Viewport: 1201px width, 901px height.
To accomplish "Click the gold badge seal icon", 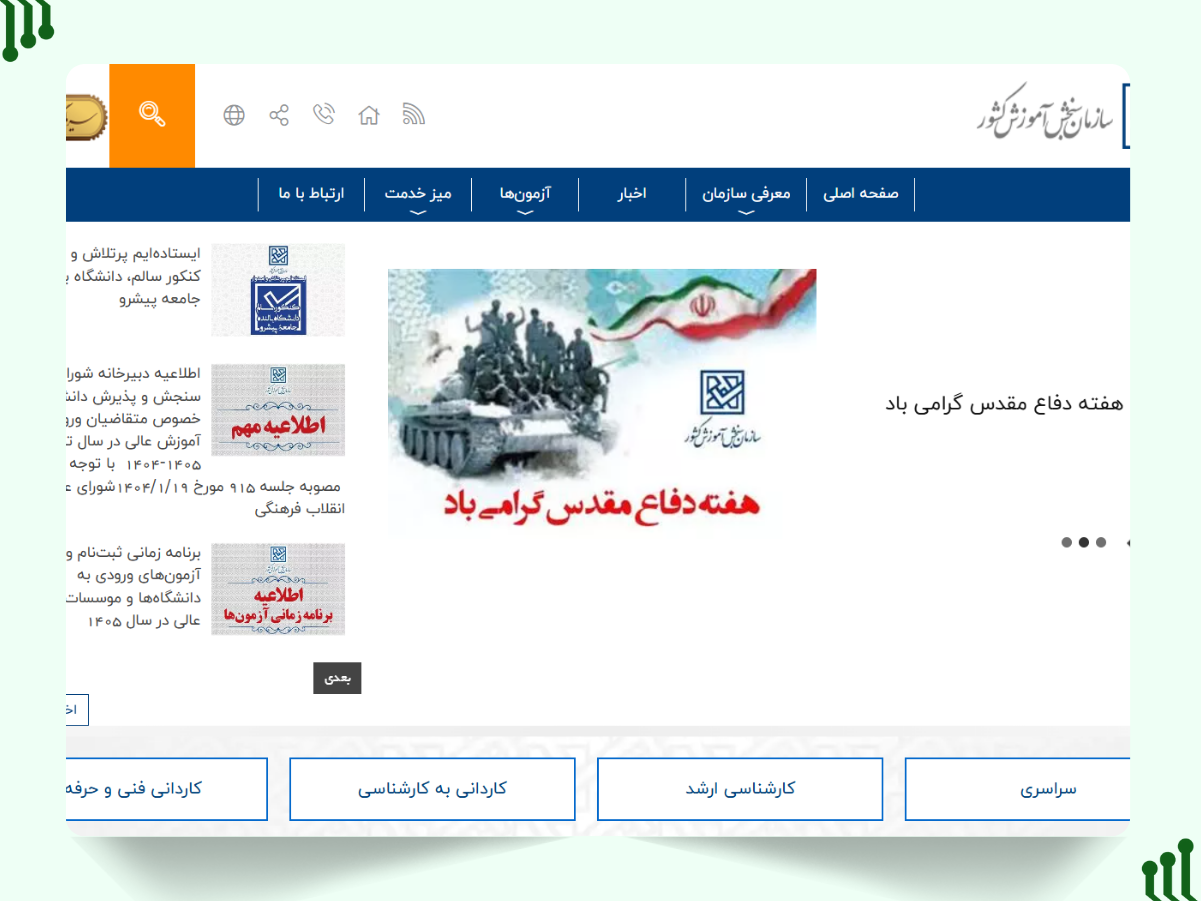I will (x=86, y=115).
